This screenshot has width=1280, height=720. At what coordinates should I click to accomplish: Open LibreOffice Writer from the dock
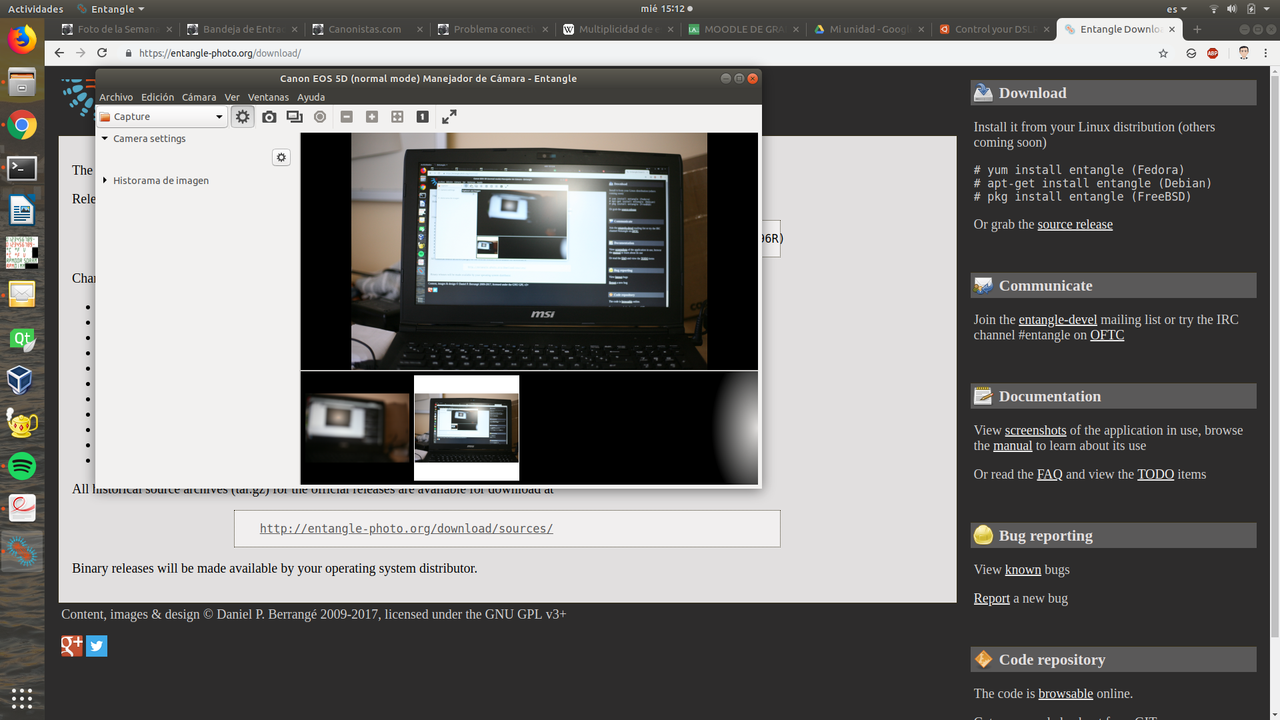pyautogui.click(x=22, y=210)
